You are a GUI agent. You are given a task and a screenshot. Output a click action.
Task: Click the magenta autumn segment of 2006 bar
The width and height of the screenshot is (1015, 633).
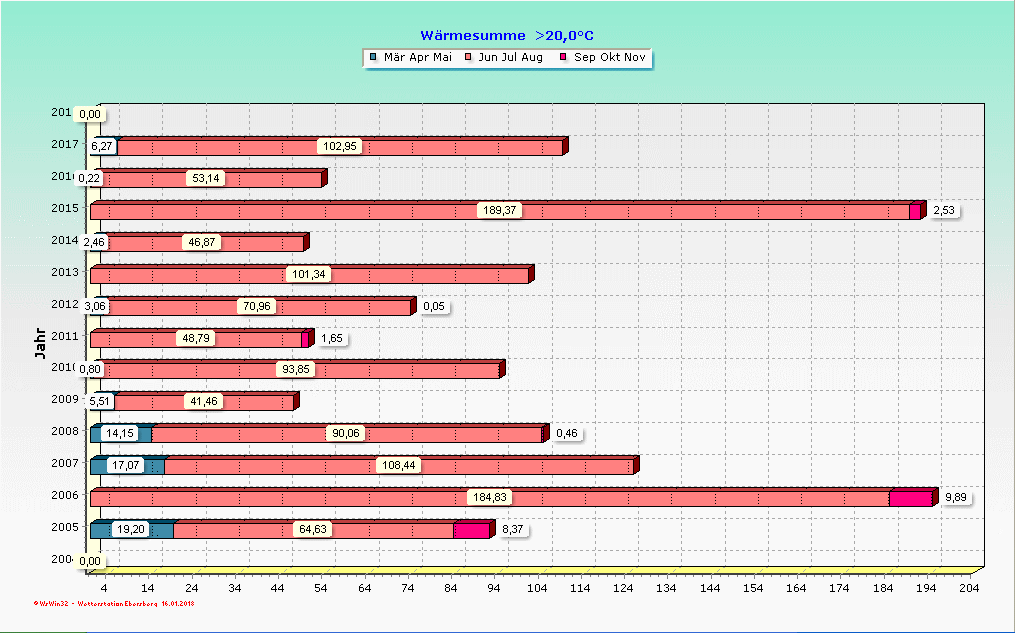point(910,498)
